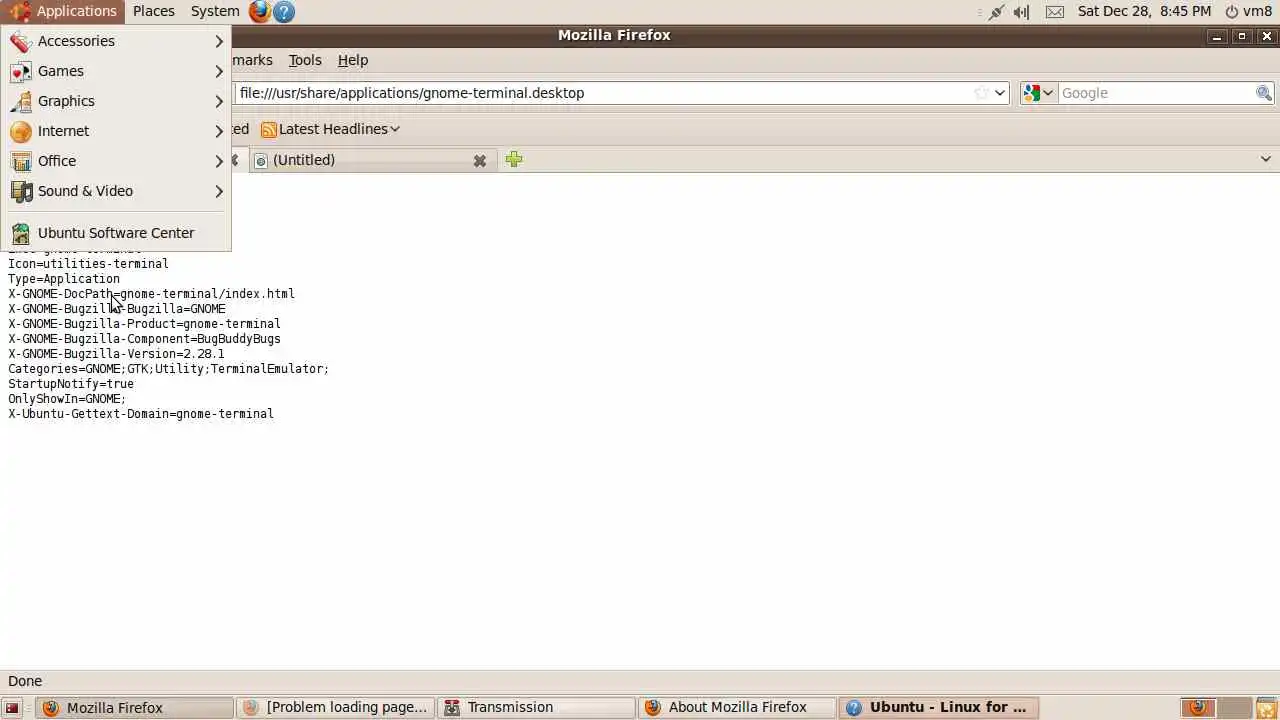The height and width of the screenshot is (720, 1280).
Task: Open the Graphics submenu
Action: pos(116,101)
